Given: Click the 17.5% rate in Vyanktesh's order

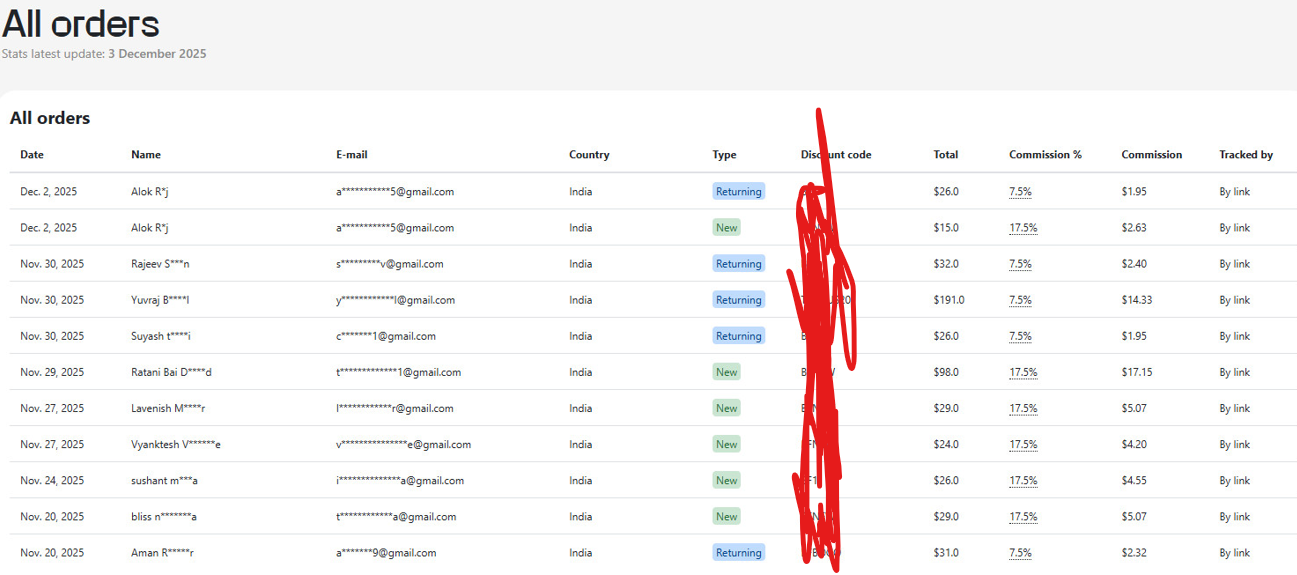Looking at the screenshot, I should pyautogui.click(x=1023, y=444).
